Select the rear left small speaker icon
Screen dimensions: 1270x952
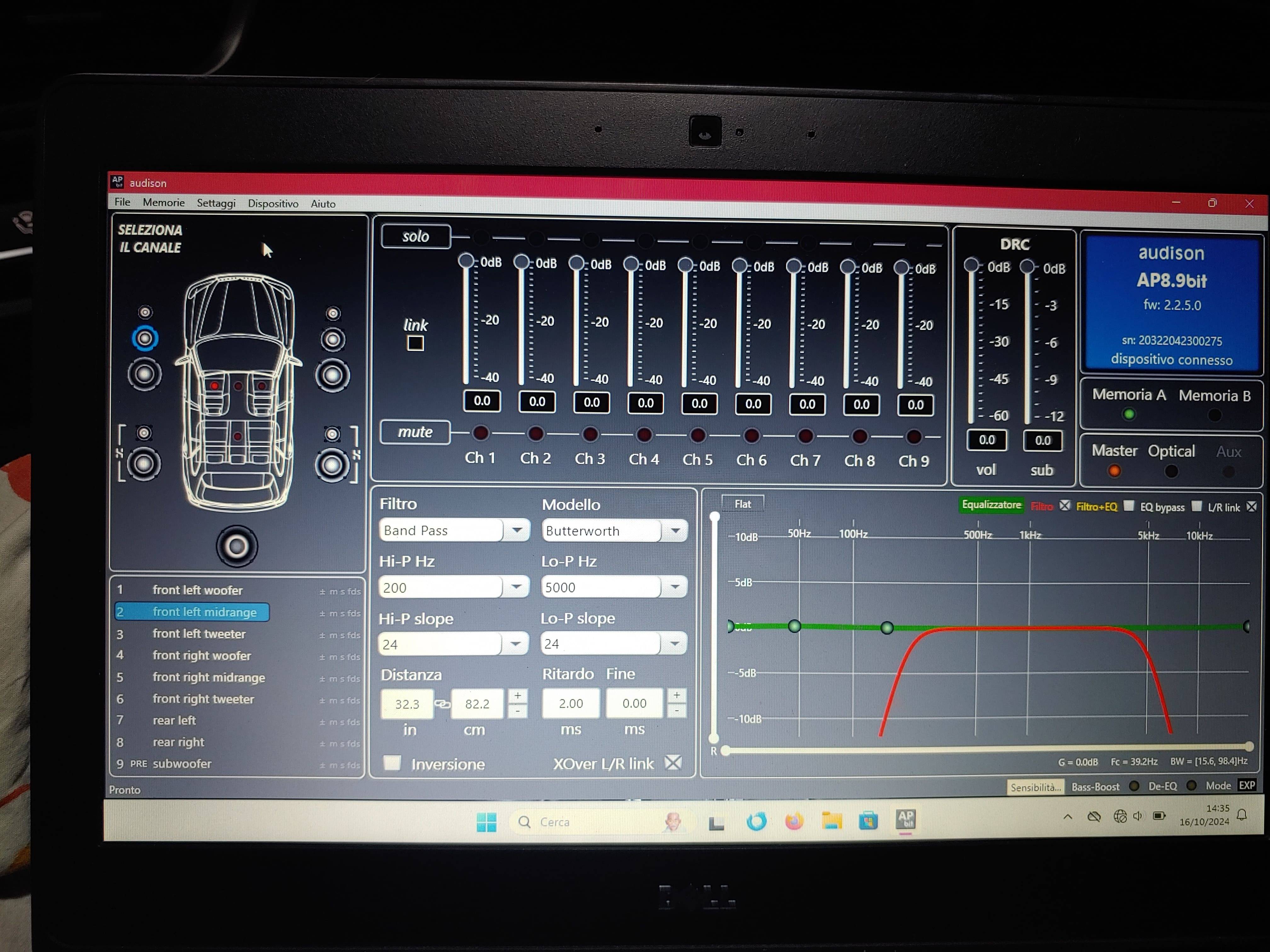point(144,433)
